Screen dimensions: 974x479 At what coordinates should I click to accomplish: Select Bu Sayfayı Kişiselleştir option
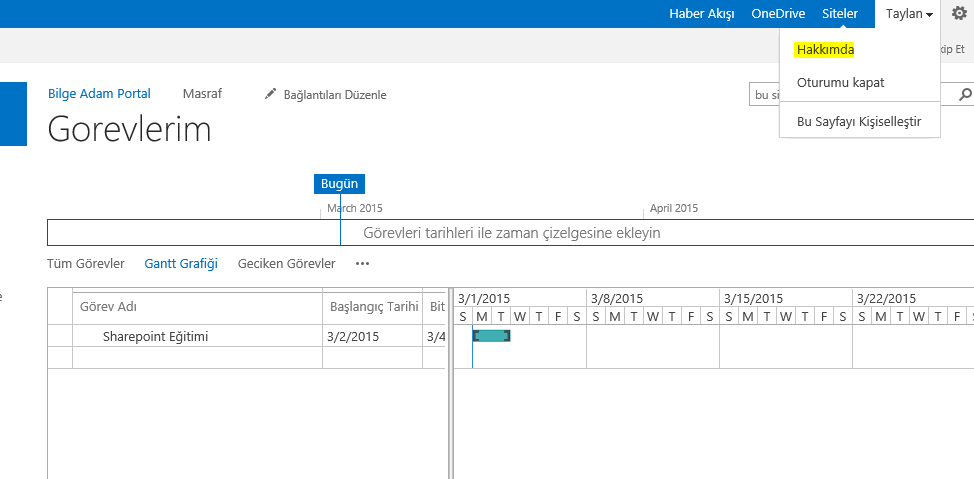(859, 121)
